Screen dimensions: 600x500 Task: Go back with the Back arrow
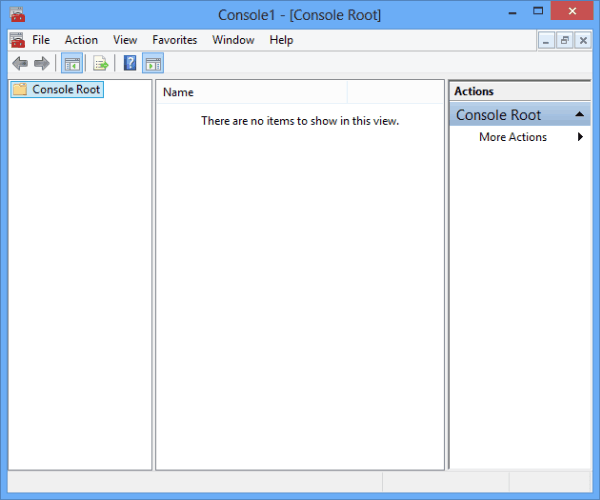20,63
